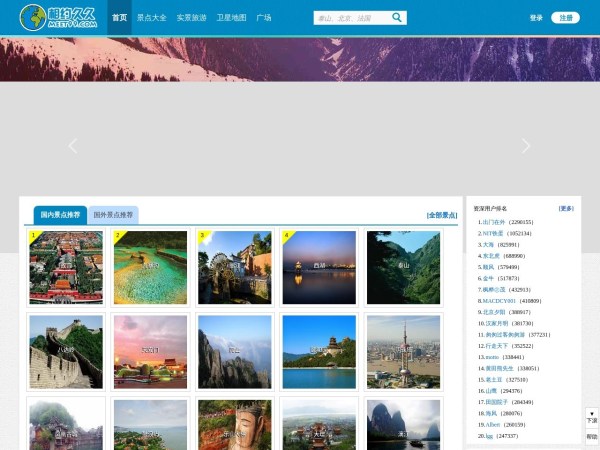Open user 海风 ranked eighteenth
Screen dimensions: 600x450
491,413
